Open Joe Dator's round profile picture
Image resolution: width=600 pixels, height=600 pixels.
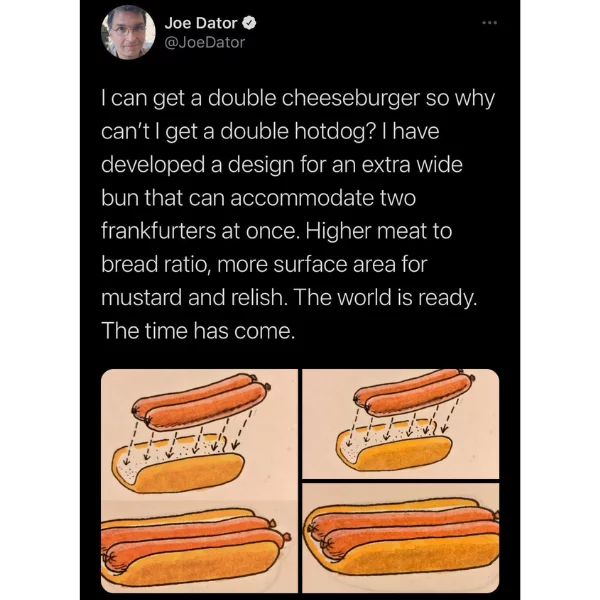coord(128,32)
